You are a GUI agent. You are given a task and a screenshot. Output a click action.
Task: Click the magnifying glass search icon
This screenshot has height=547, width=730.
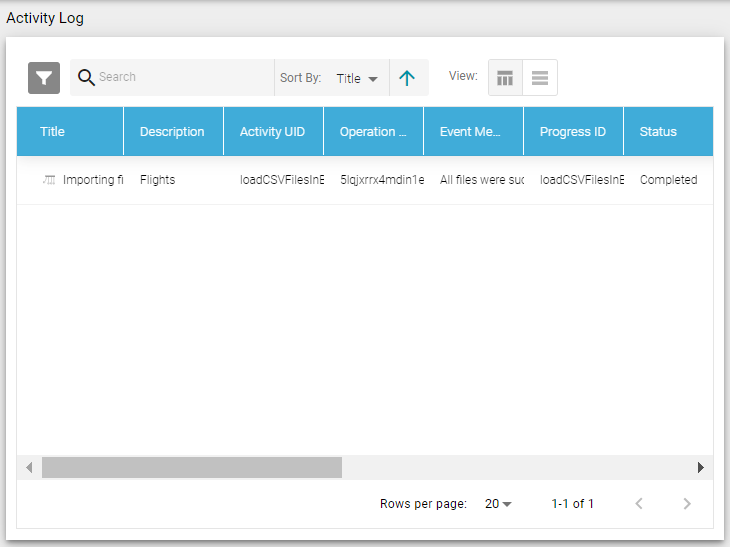(86, 78)
